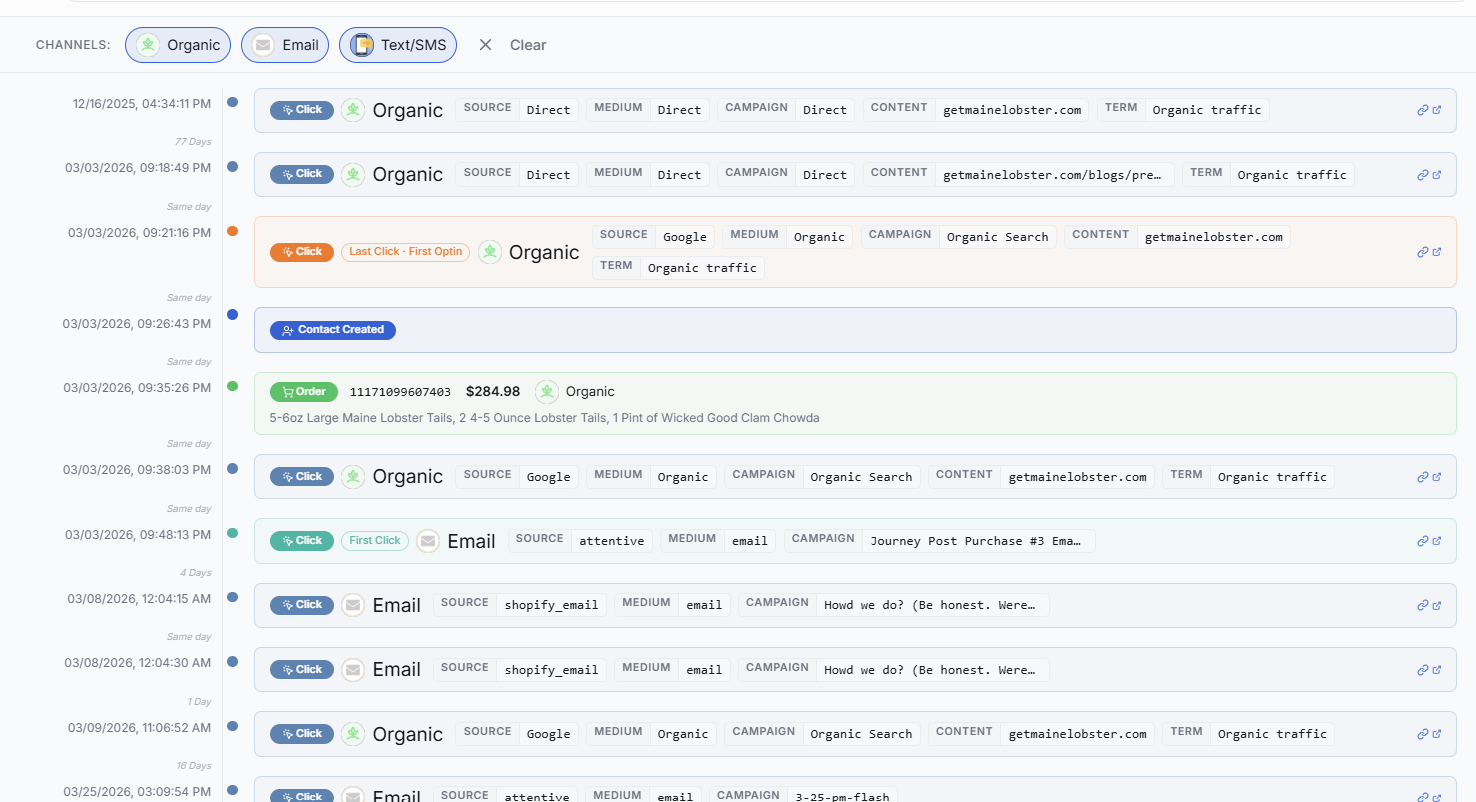
Task: Copy link icon on Last Click First Optin row
Action: point(1422,252)
